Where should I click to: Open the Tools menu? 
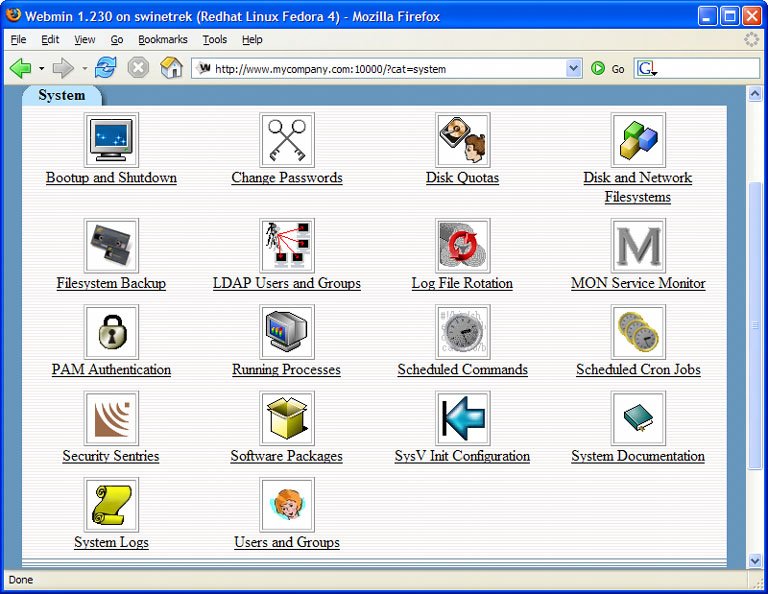click(215, 40)
